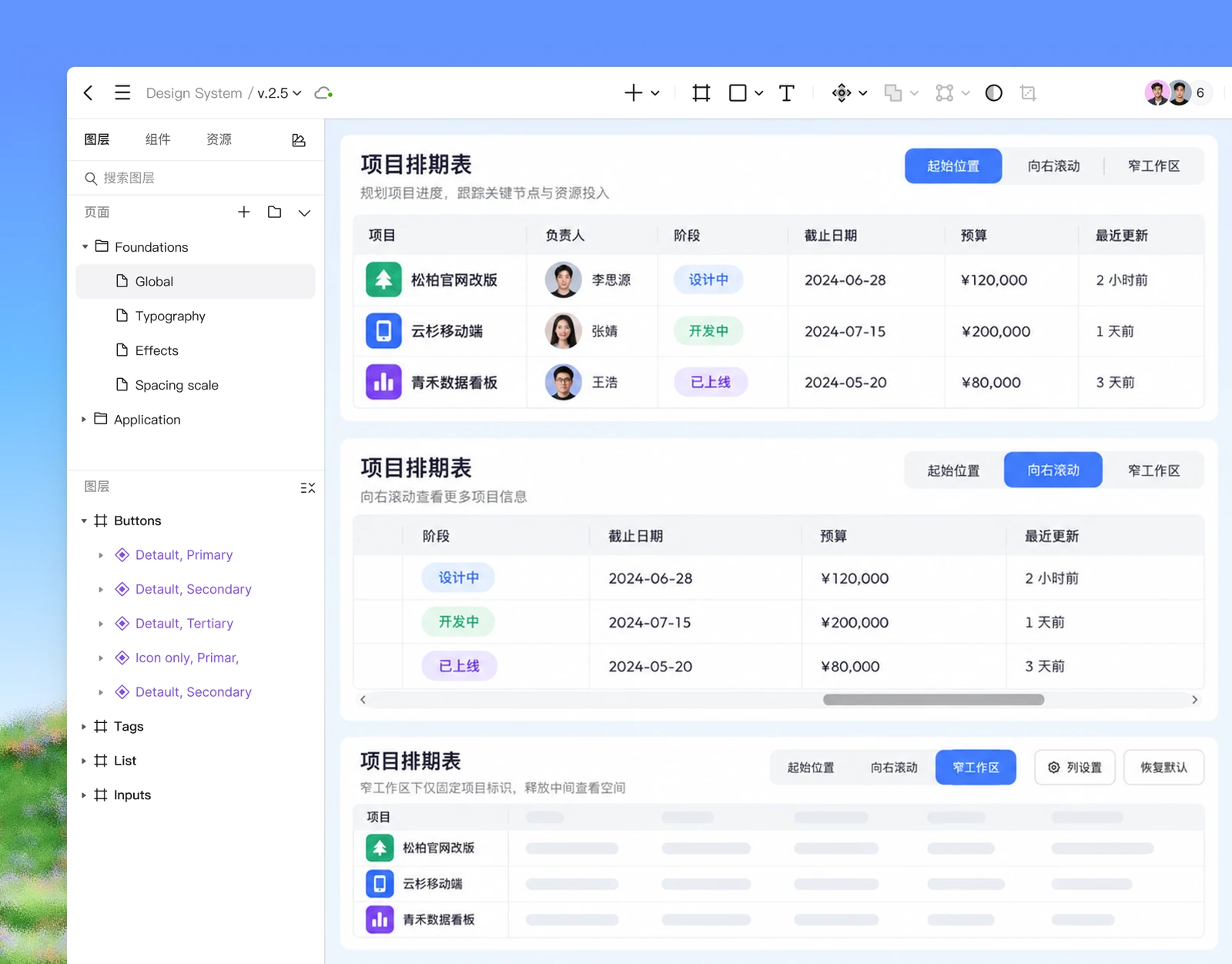Show the 6 additional collaborators

1200,93
